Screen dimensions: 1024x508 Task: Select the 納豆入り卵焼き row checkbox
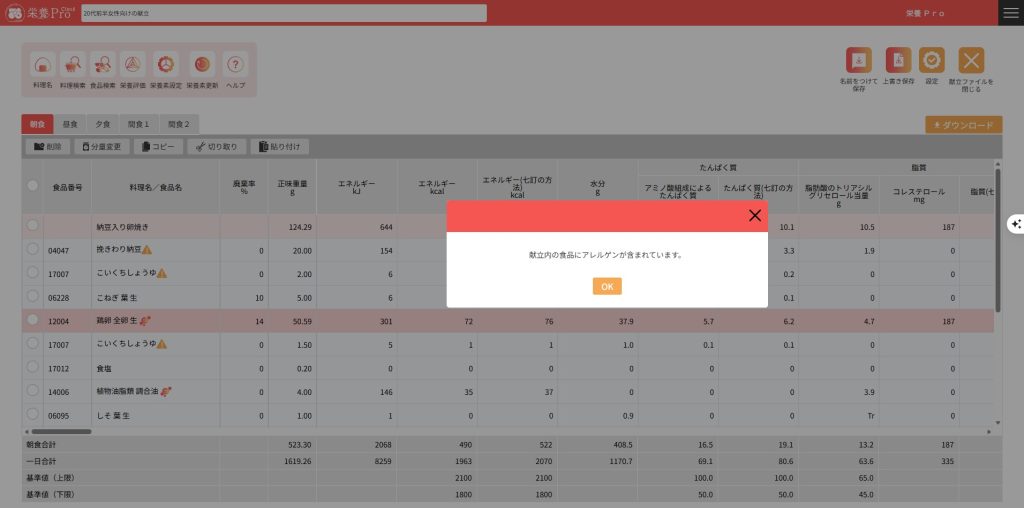pos(33,225)
